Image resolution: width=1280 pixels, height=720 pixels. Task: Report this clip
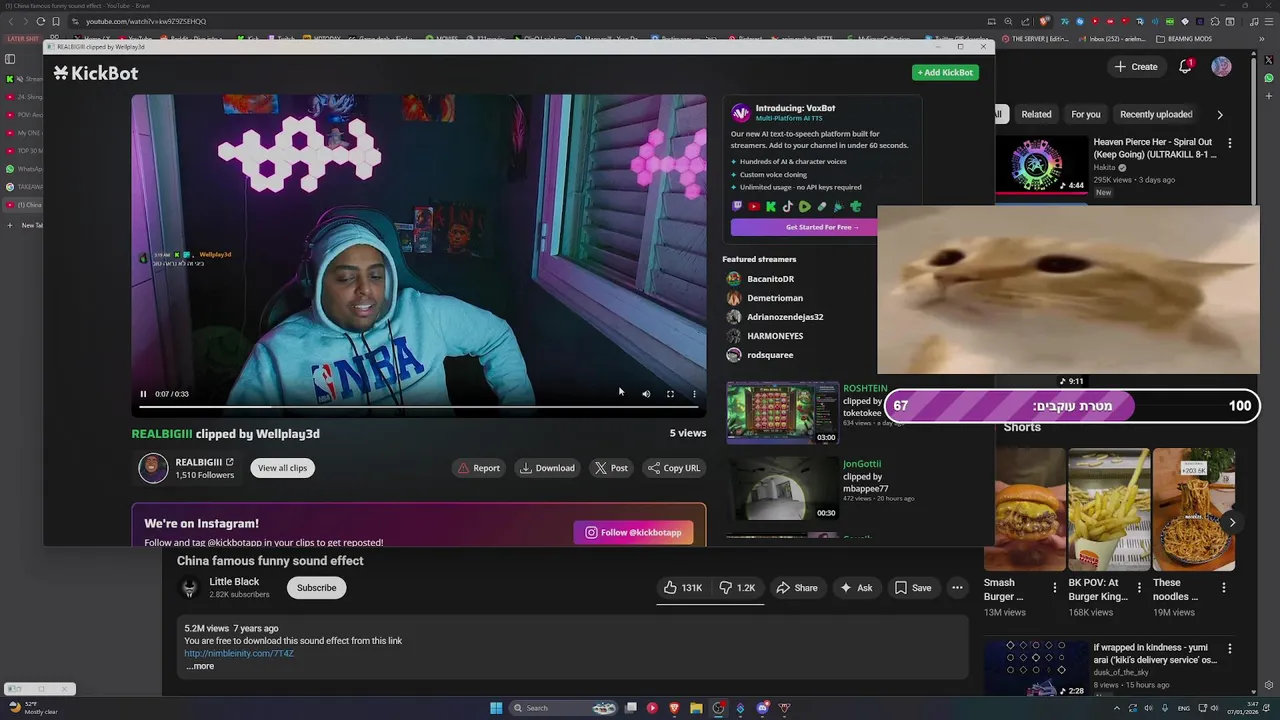pyautogui.click(x=479, y=468)
